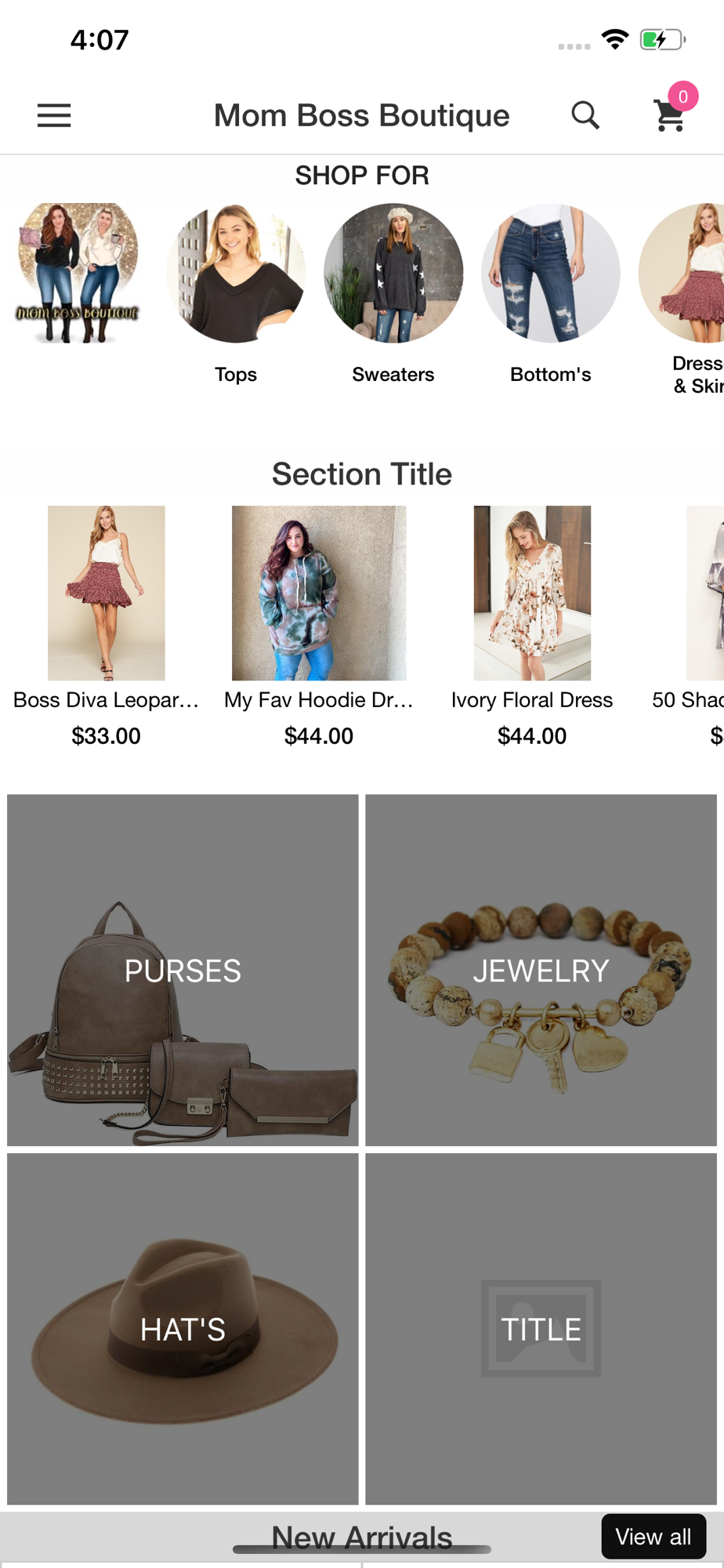Click the View all button

point(653,1537)
